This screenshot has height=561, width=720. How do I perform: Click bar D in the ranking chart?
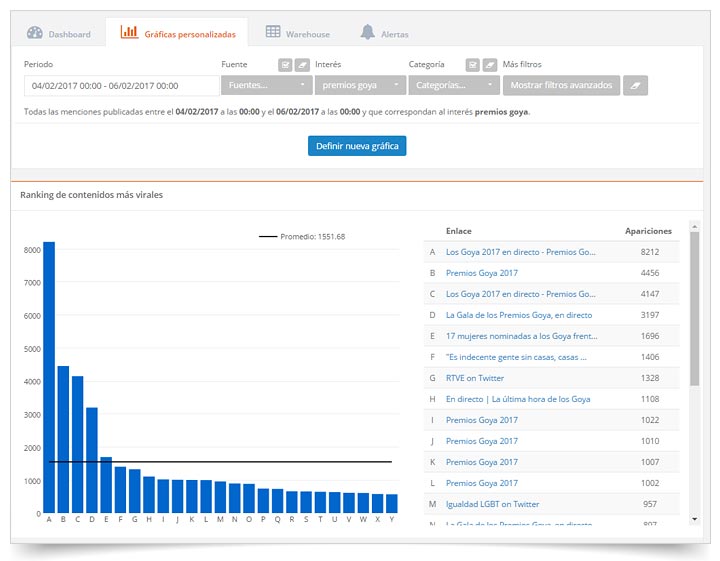pyautogui.click(x=92, y=460)
